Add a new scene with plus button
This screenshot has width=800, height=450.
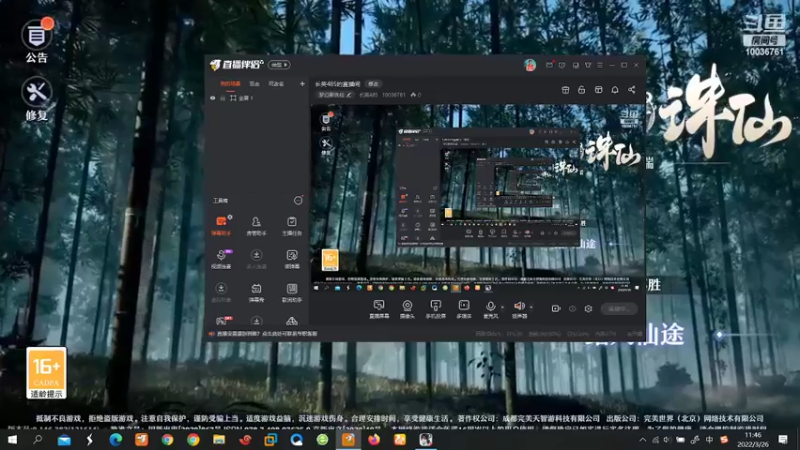click(x=302, y=84)
